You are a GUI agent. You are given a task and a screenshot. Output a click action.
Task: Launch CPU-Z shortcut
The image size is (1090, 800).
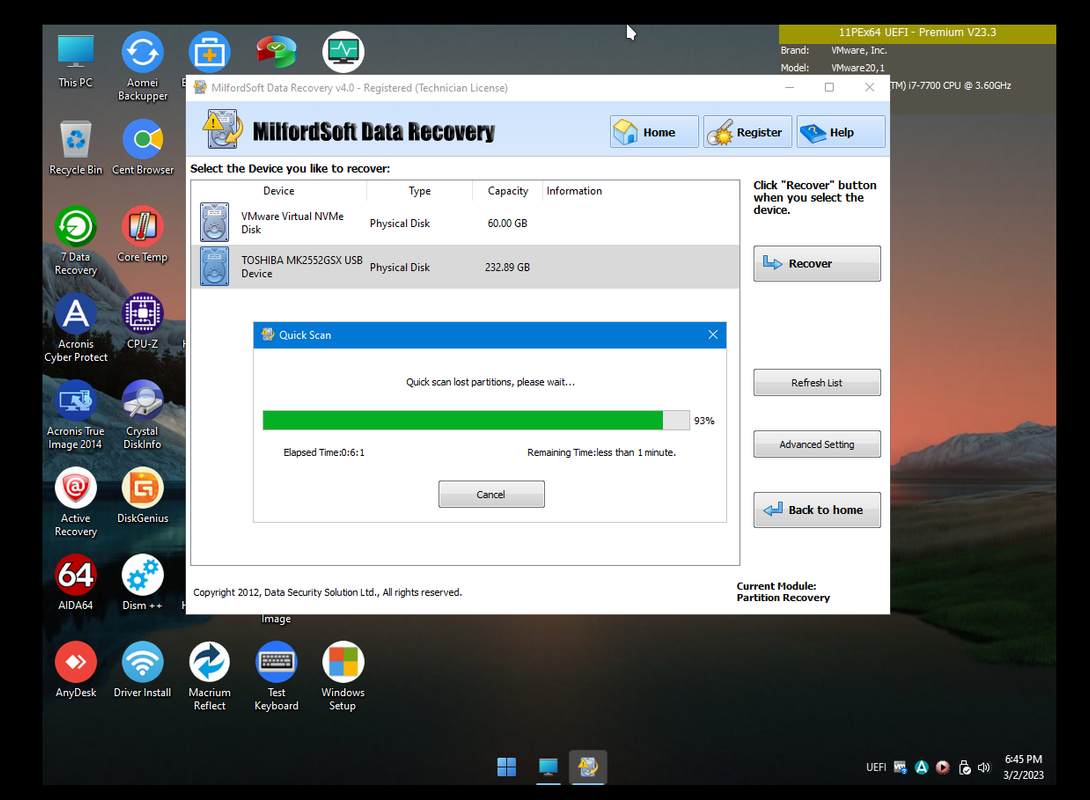click(x=143, y=322)
